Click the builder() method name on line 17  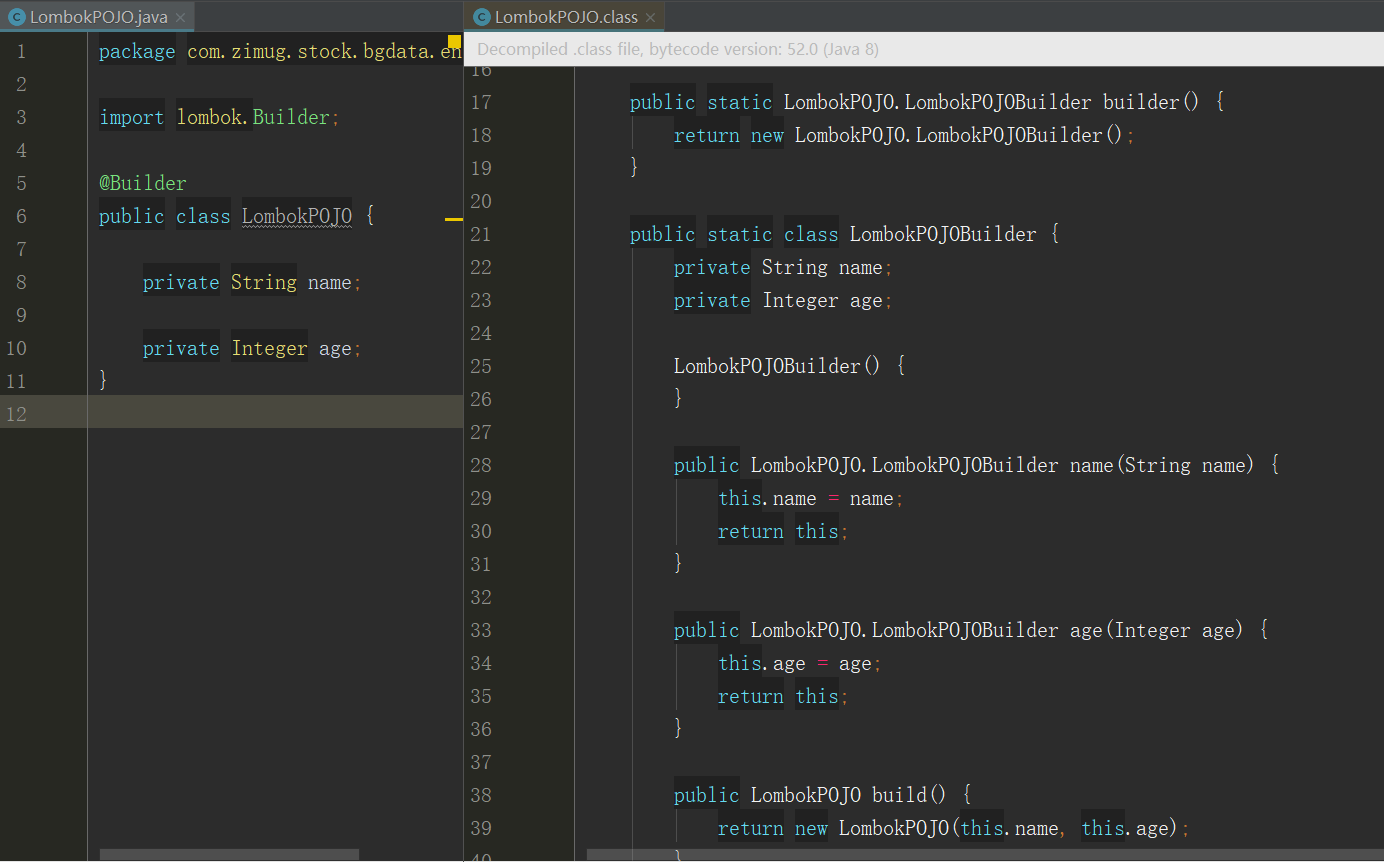pos(1140,102)
